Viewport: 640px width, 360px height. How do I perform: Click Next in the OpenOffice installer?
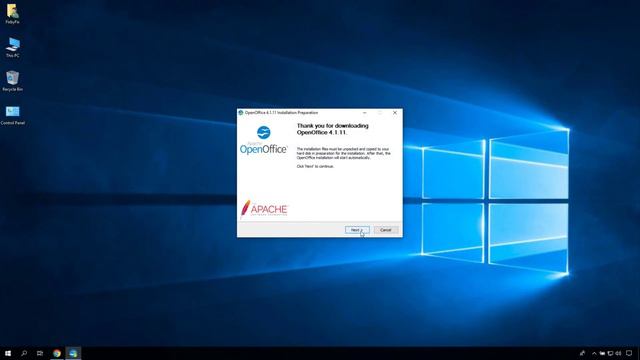pos(357,230)
